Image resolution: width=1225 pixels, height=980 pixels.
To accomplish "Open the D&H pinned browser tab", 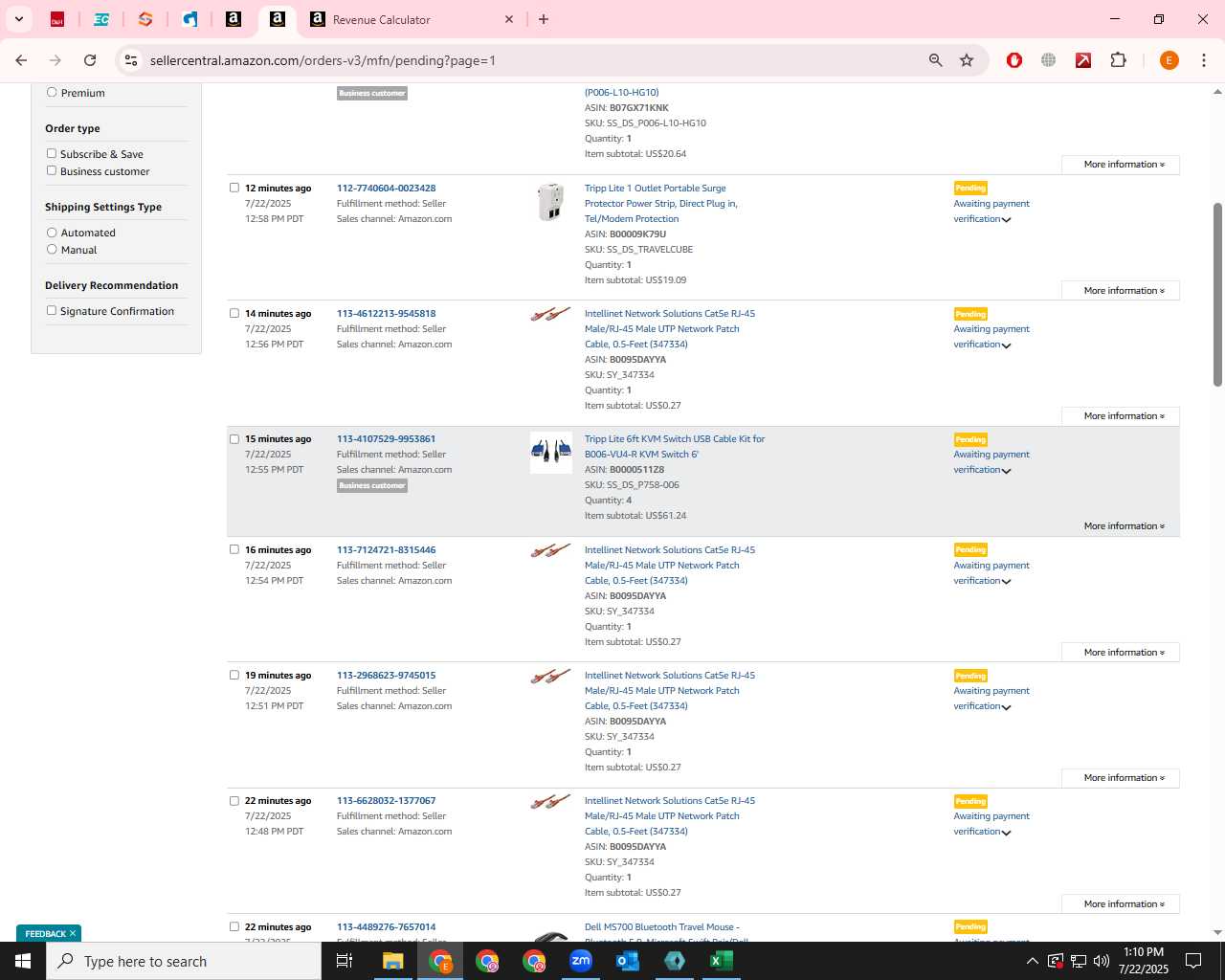I will [57, 19].
